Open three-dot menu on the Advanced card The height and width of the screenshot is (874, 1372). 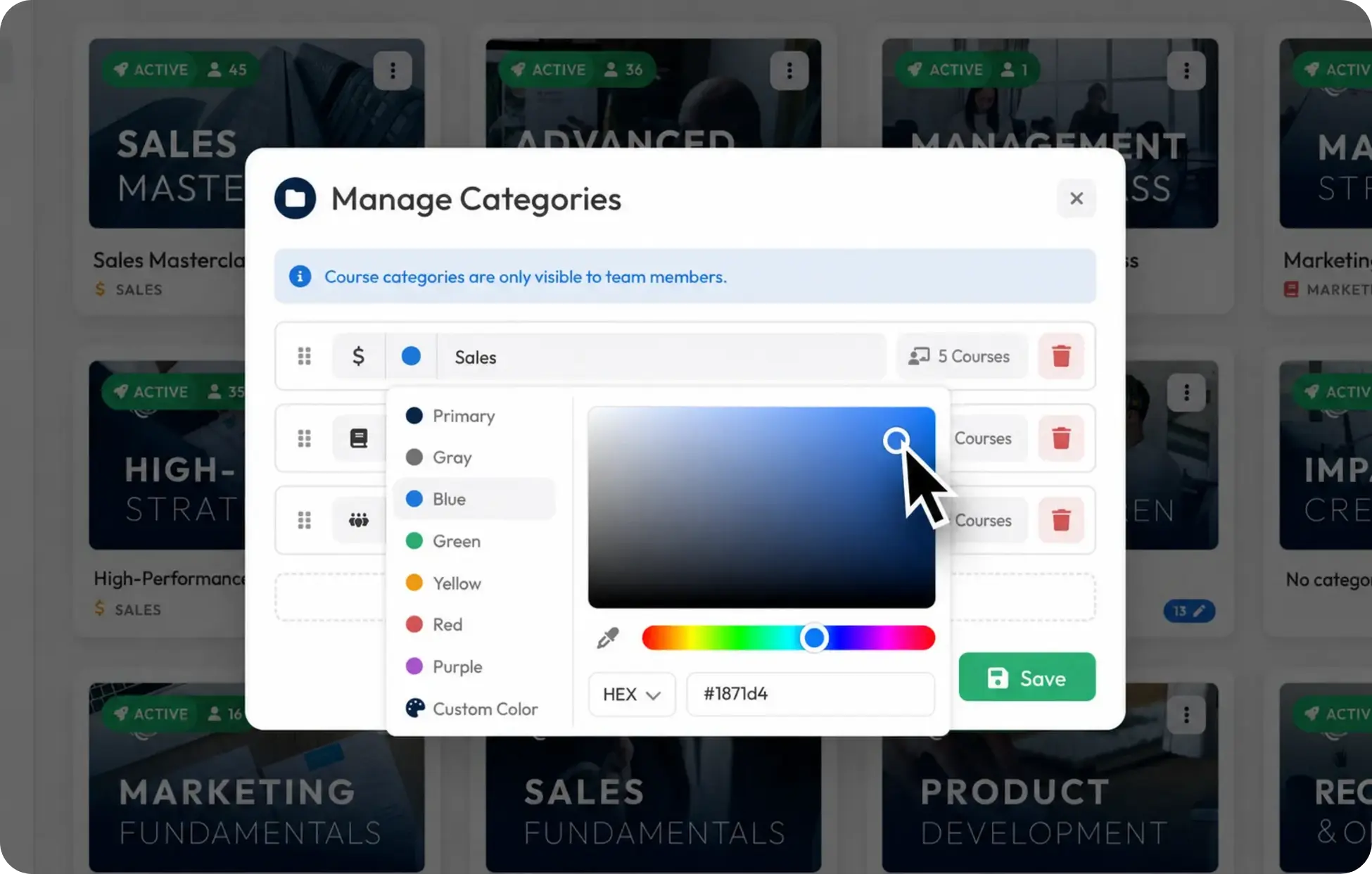[789, 70]
